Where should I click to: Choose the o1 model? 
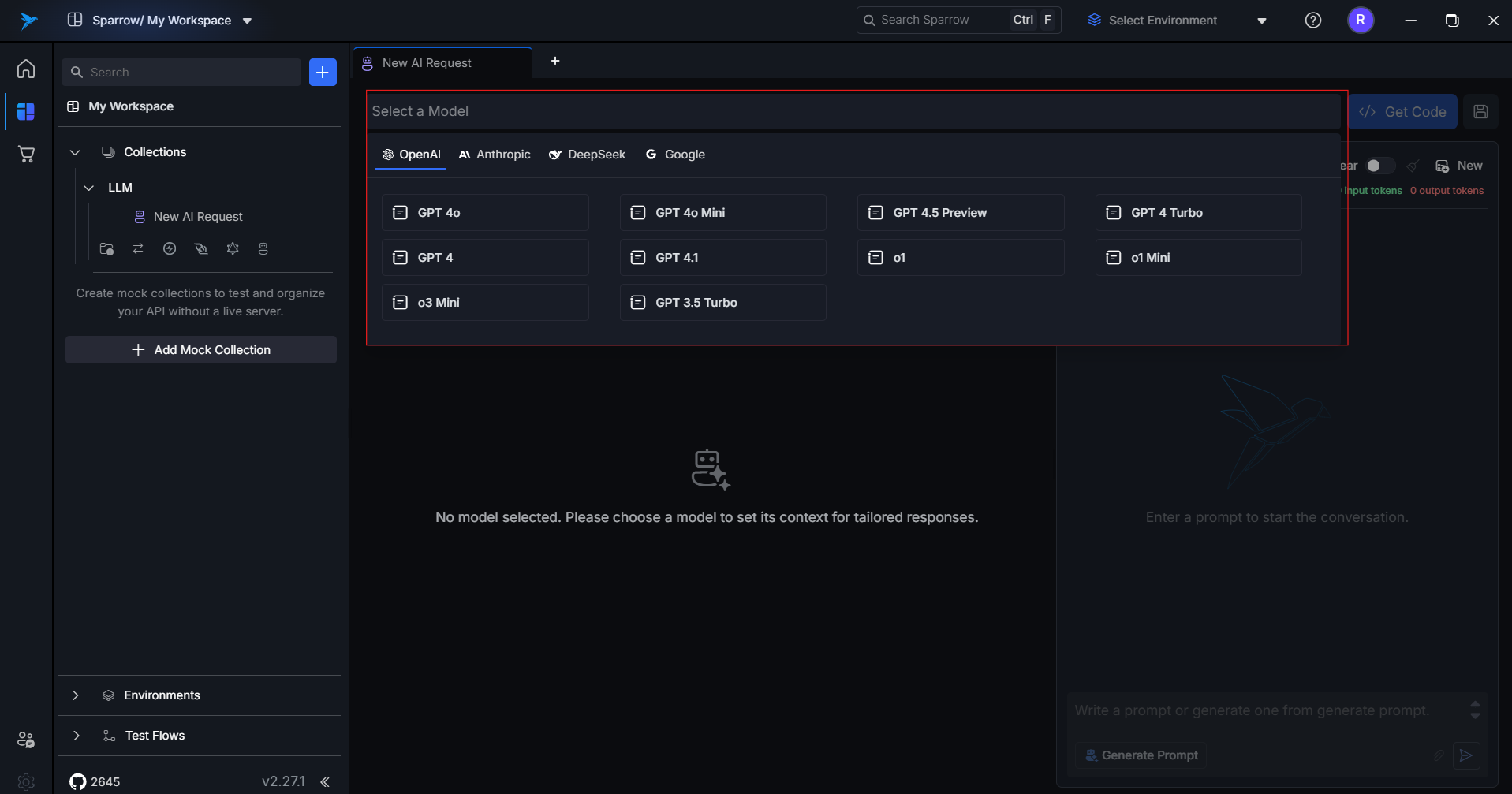(x=961, y=258)
